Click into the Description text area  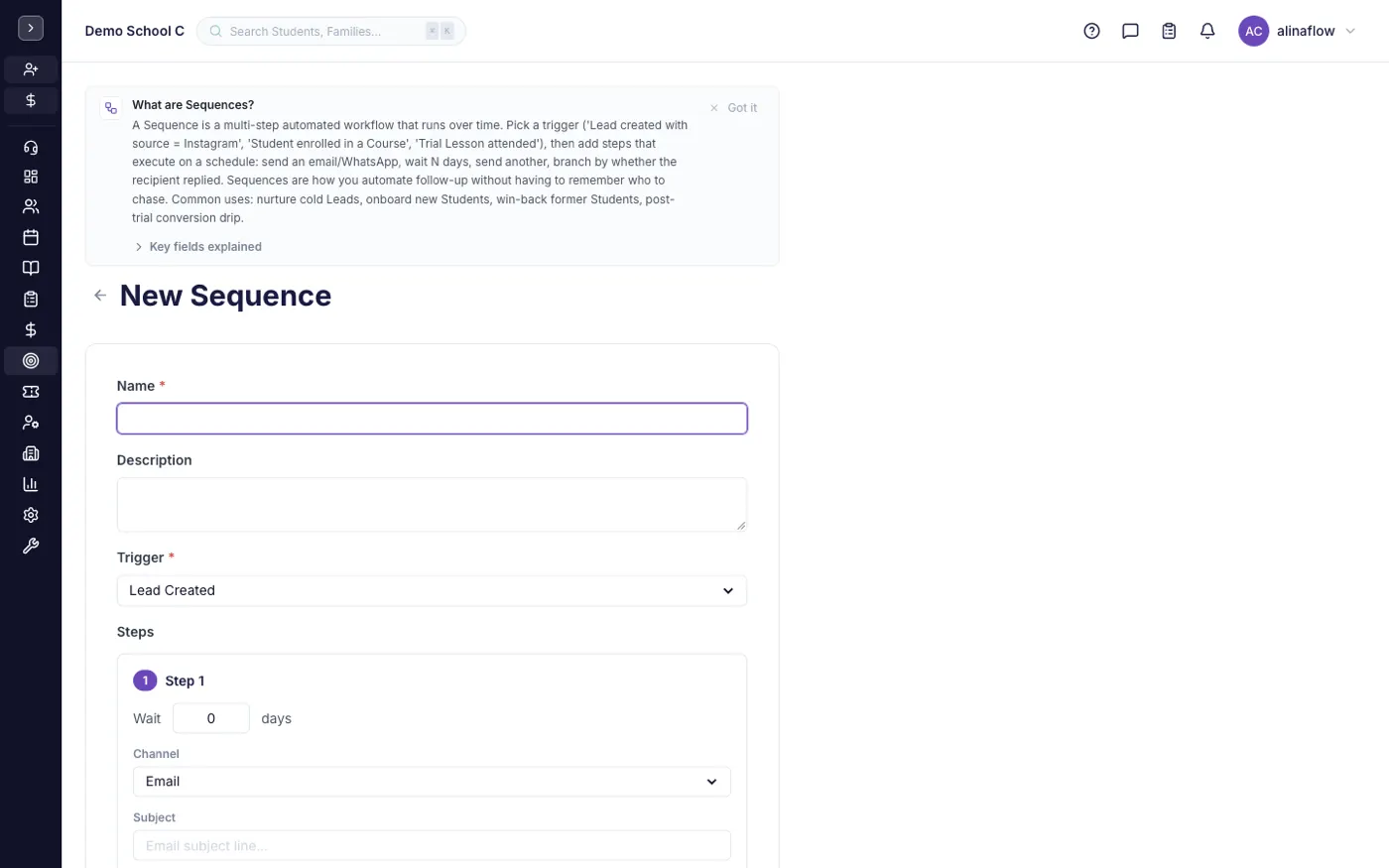click(432, 505)
